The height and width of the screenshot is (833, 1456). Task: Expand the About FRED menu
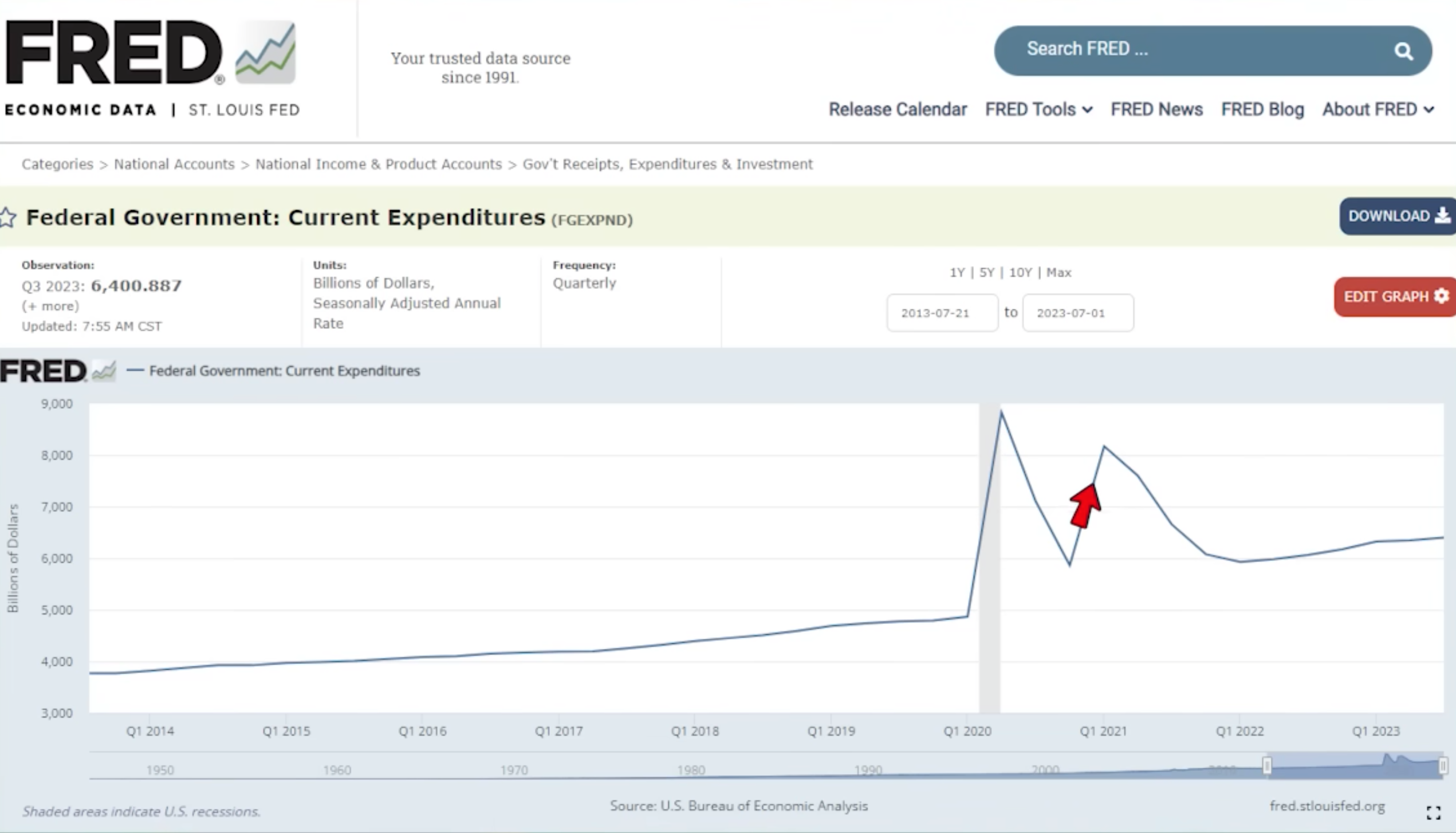coord(1378,109)
